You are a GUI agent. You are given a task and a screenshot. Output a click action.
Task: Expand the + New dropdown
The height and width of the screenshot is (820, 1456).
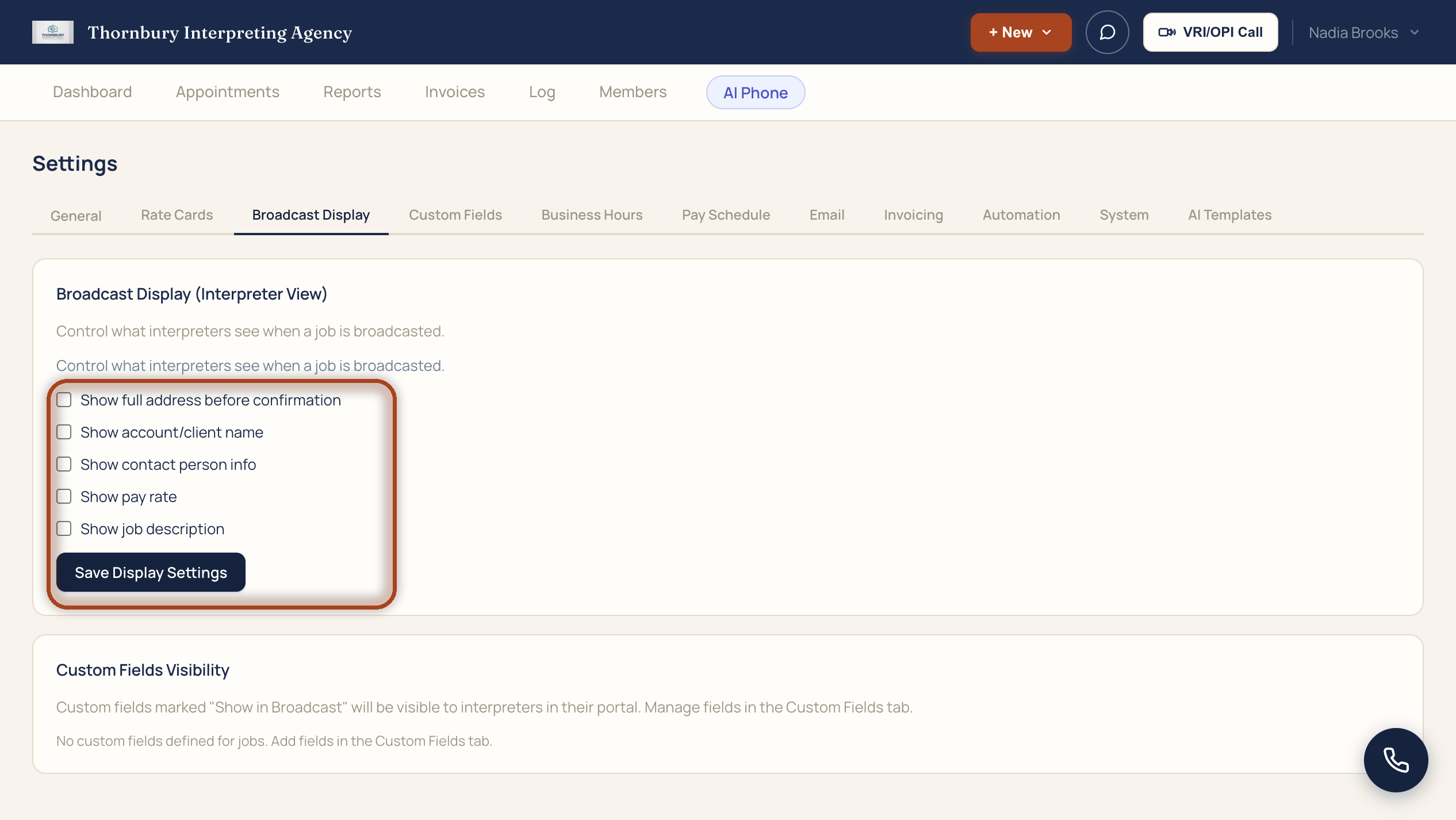pos(1021,32)
